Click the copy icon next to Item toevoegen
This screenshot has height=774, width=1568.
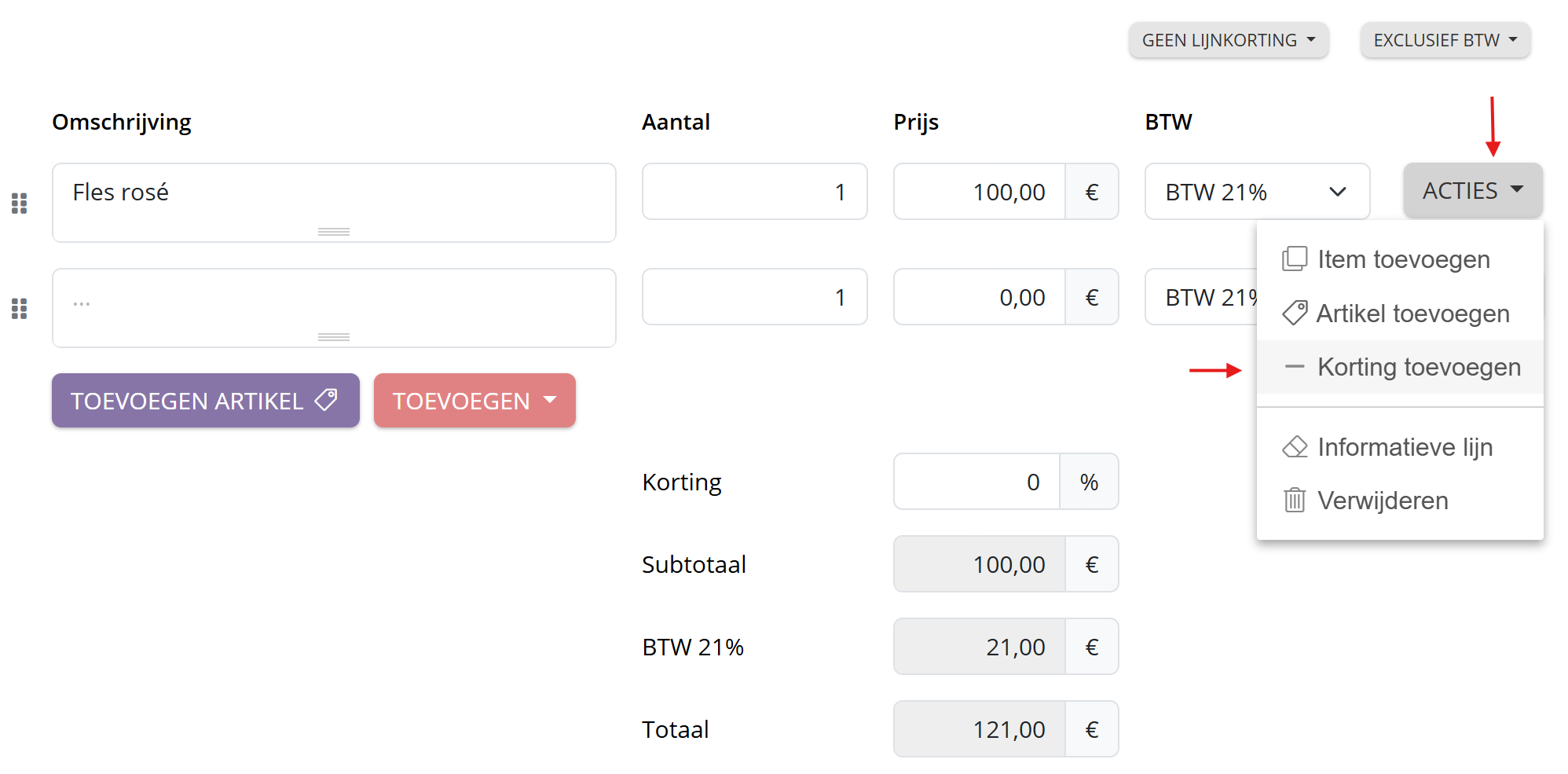1294,259
